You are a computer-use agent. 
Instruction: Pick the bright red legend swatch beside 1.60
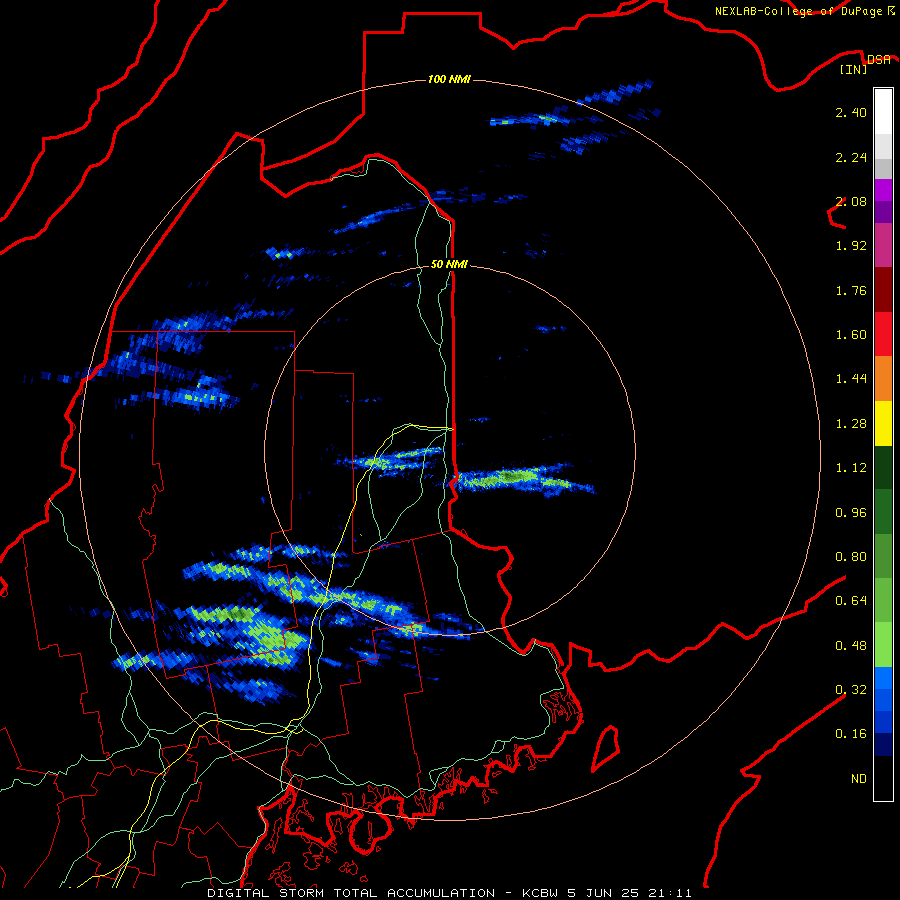click(x=883, y=334)
